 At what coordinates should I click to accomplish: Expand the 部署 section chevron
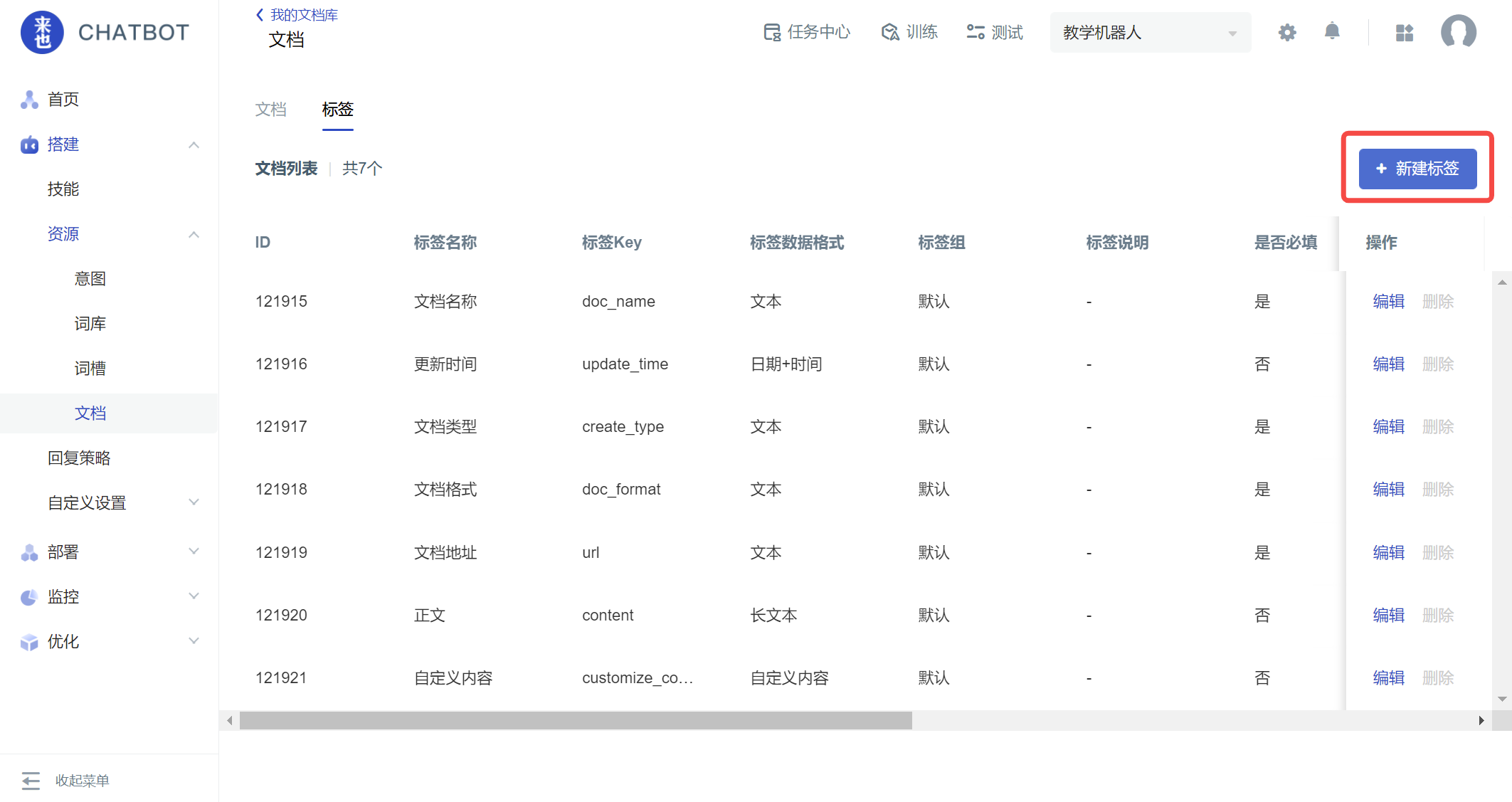point(194,552)
